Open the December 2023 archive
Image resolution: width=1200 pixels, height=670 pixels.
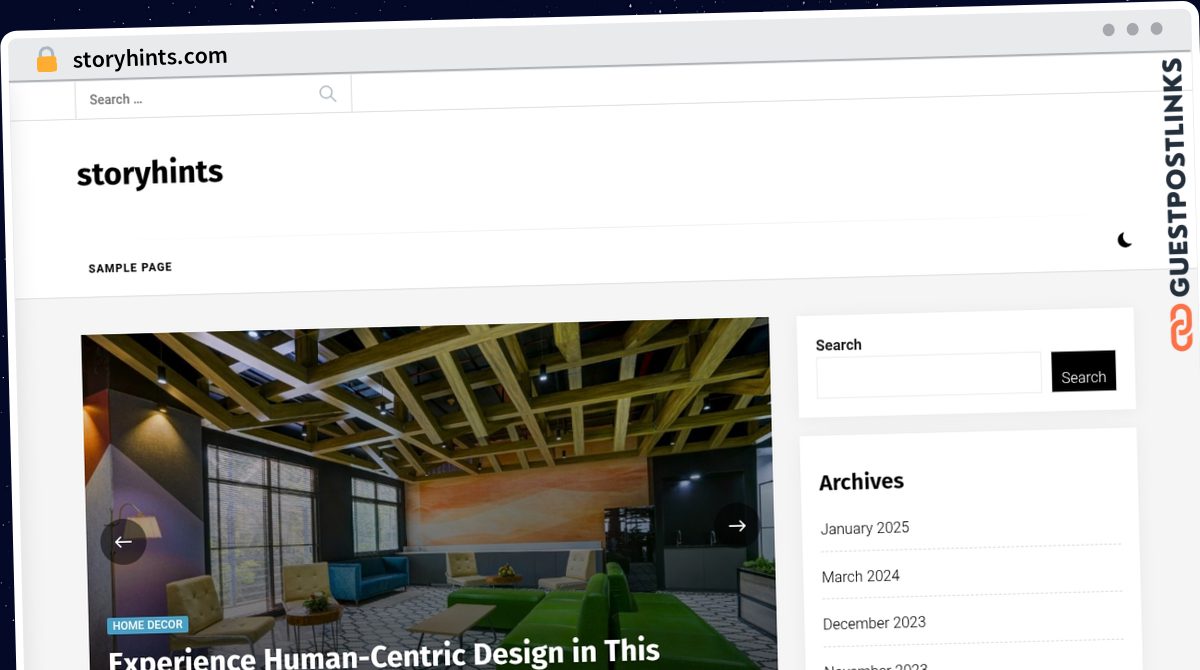[874, 623]
